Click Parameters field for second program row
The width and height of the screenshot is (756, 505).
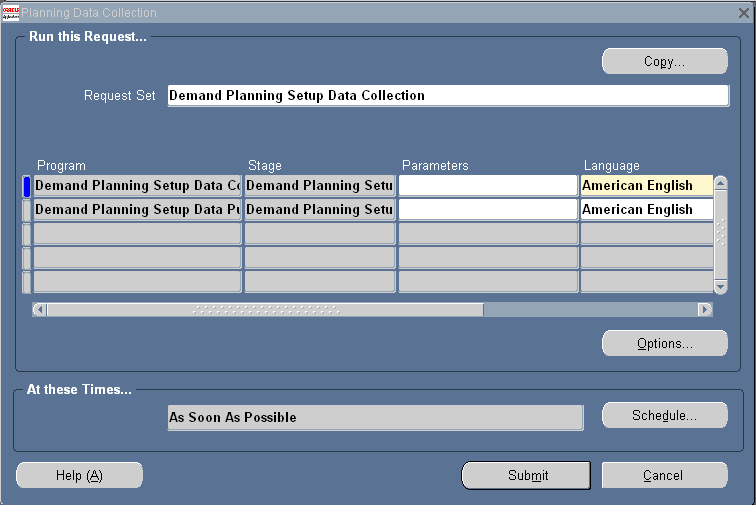click(488, 210)
